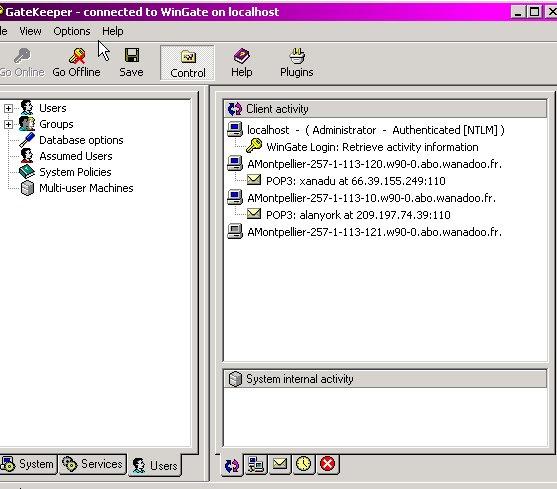Switch to the Services tab

tap(92, 464)
